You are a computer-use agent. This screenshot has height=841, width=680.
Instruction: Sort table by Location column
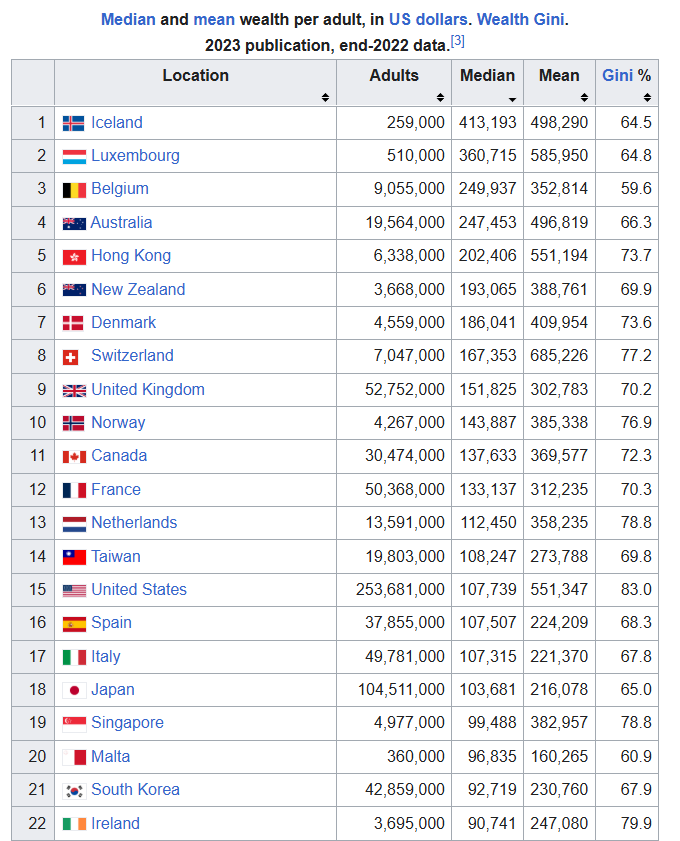tap(325, 97)
